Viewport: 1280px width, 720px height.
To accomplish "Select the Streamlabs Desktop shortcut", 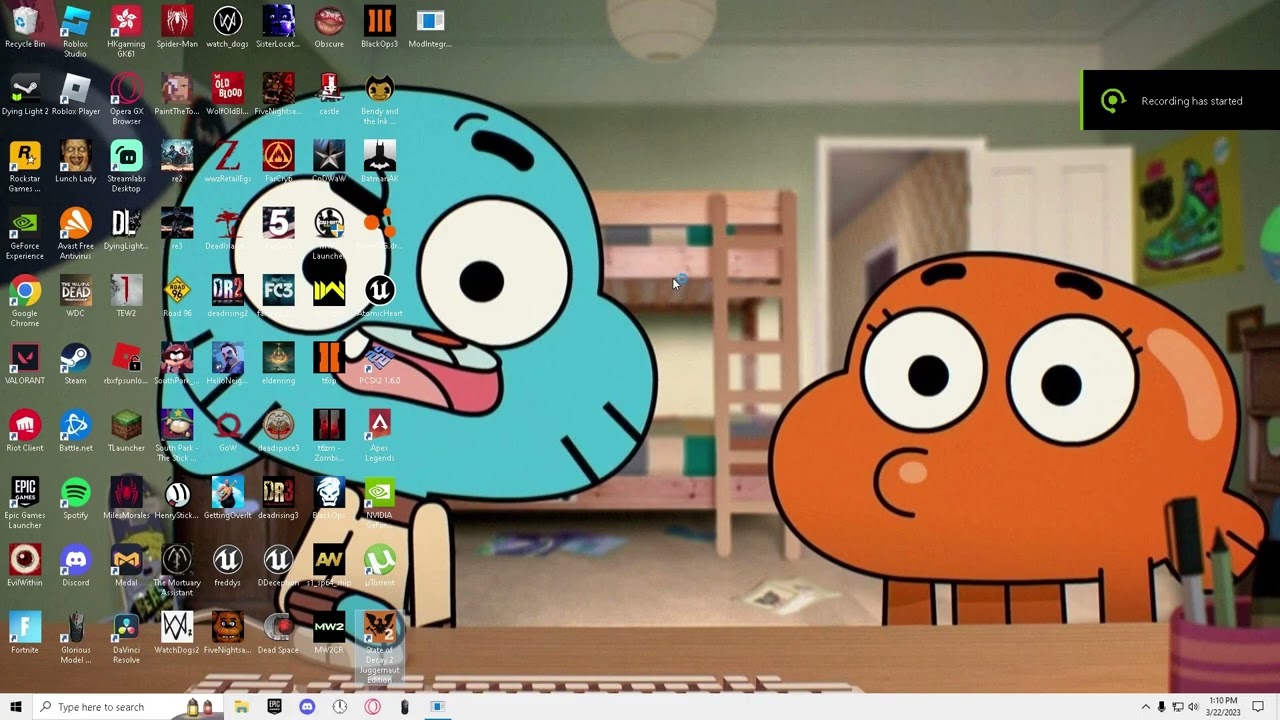I will [x=126, y=166].
